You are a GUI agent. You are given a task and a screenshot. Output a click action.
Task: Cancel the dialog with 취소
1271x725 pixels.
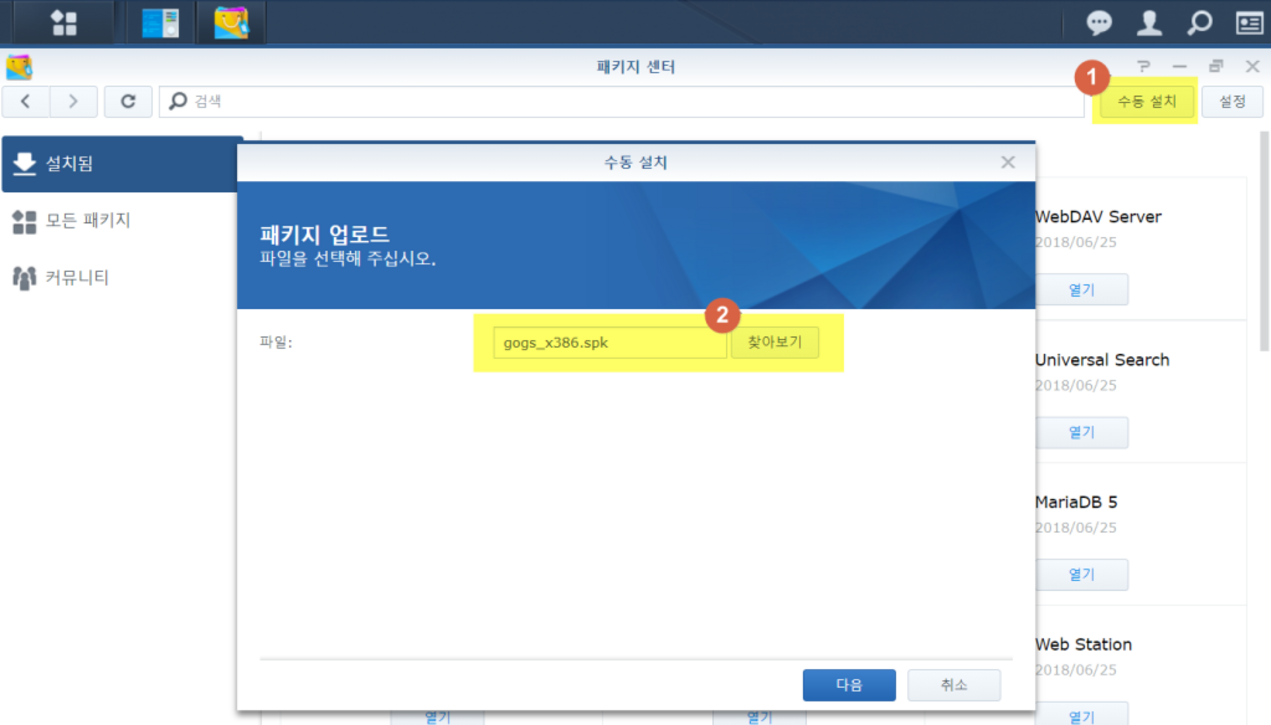pyautogui.click(x=954, y=685)
